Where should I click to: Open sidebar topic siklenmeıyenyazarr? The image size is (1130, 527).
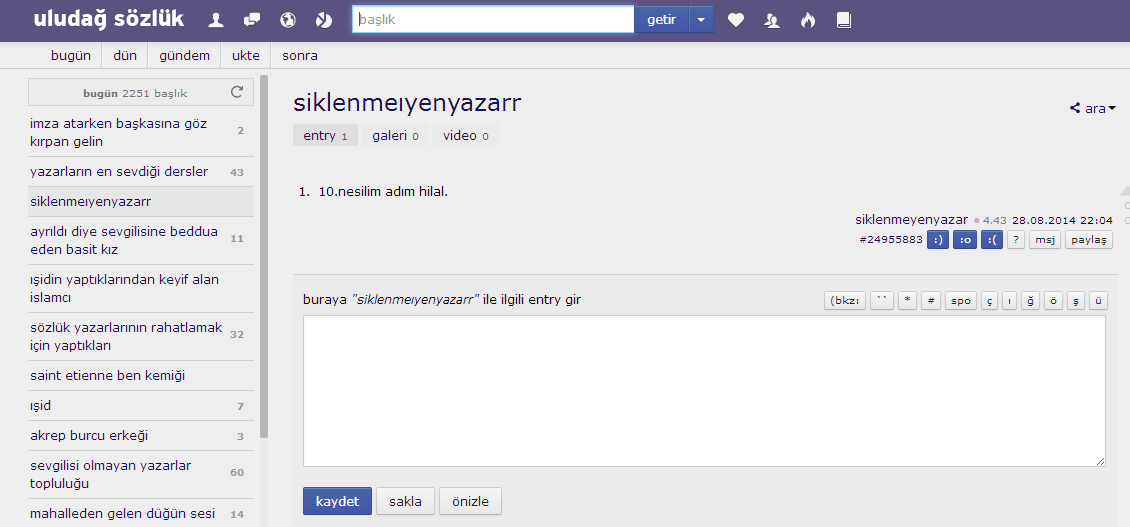click(141, 202)
